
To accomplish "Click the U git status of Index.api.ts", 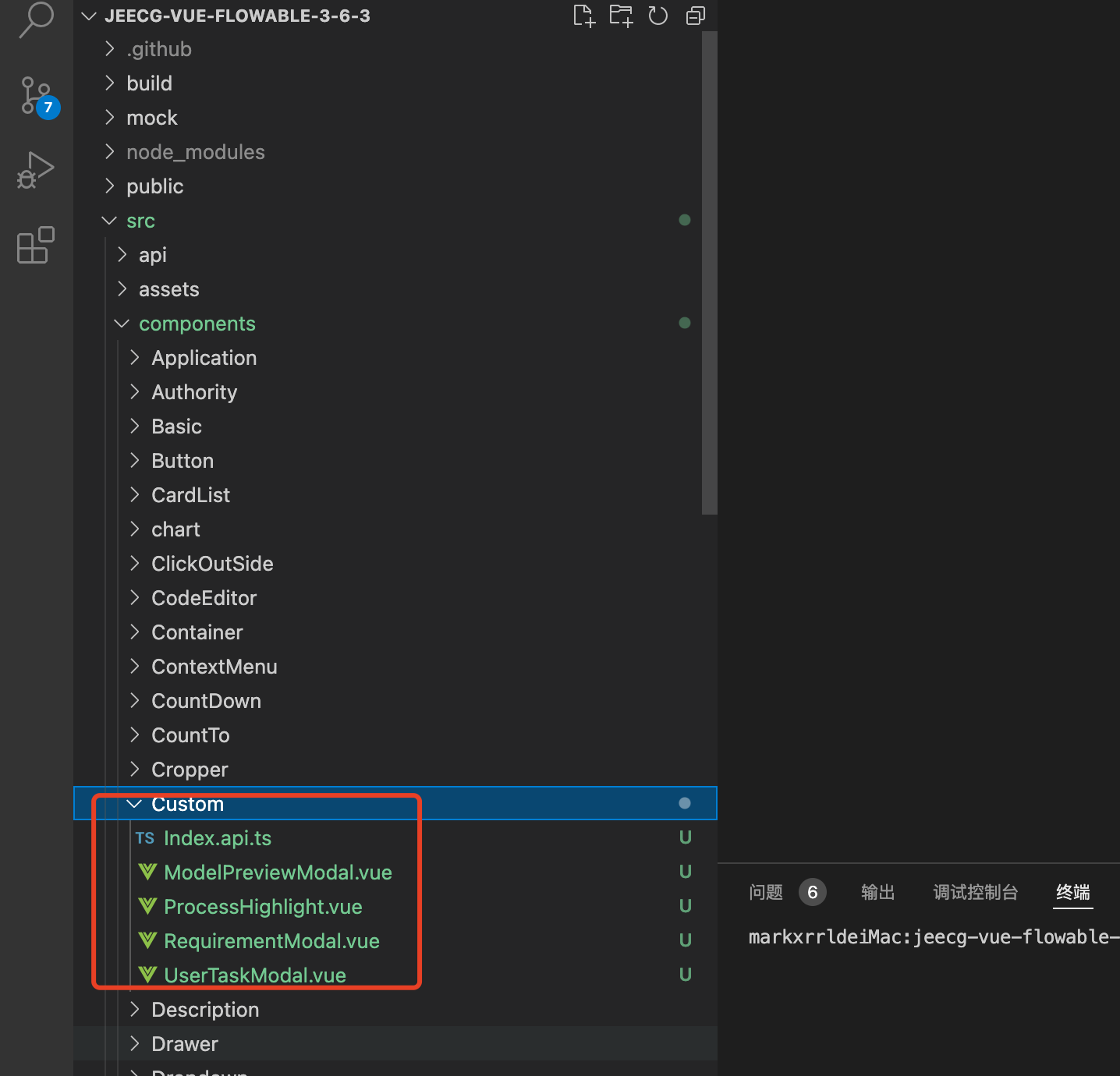I will tap(685, 837).
